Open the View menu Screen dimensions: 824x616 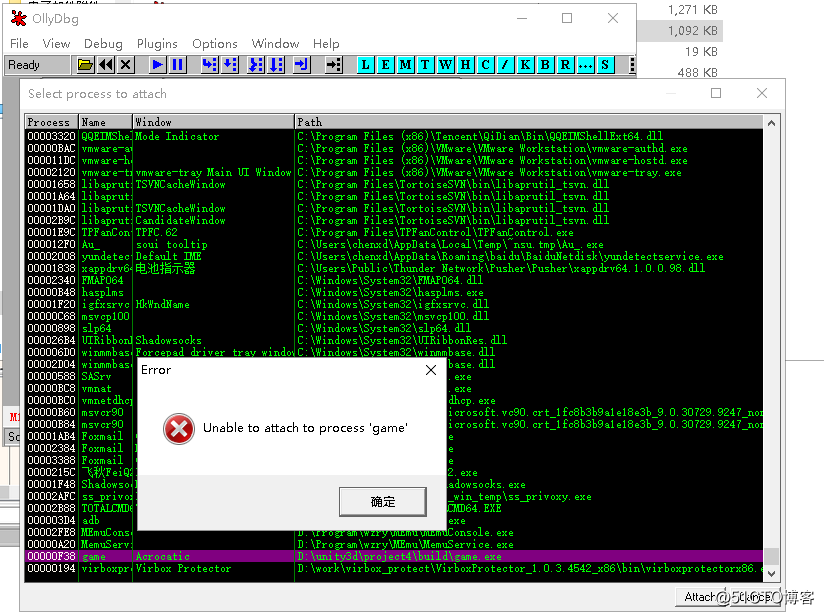[56, 44]
